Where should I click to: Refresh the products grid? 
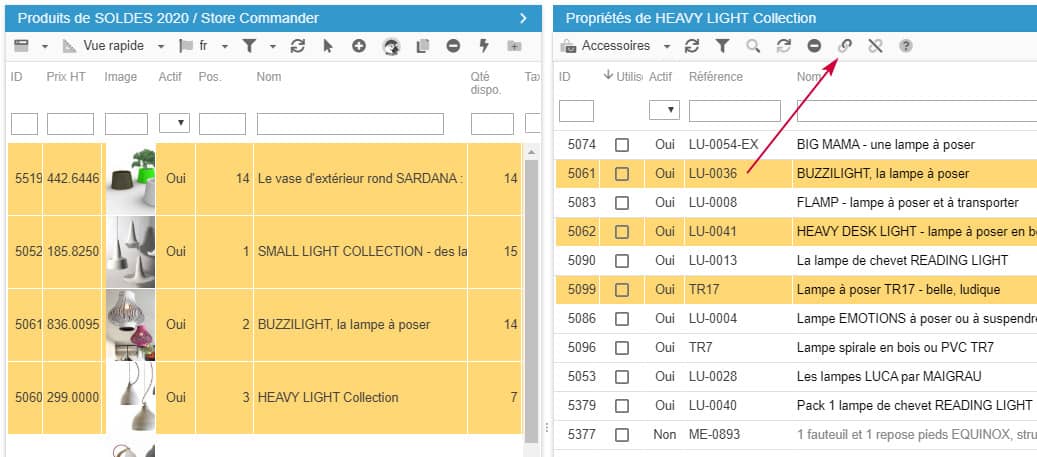(297, 46)
